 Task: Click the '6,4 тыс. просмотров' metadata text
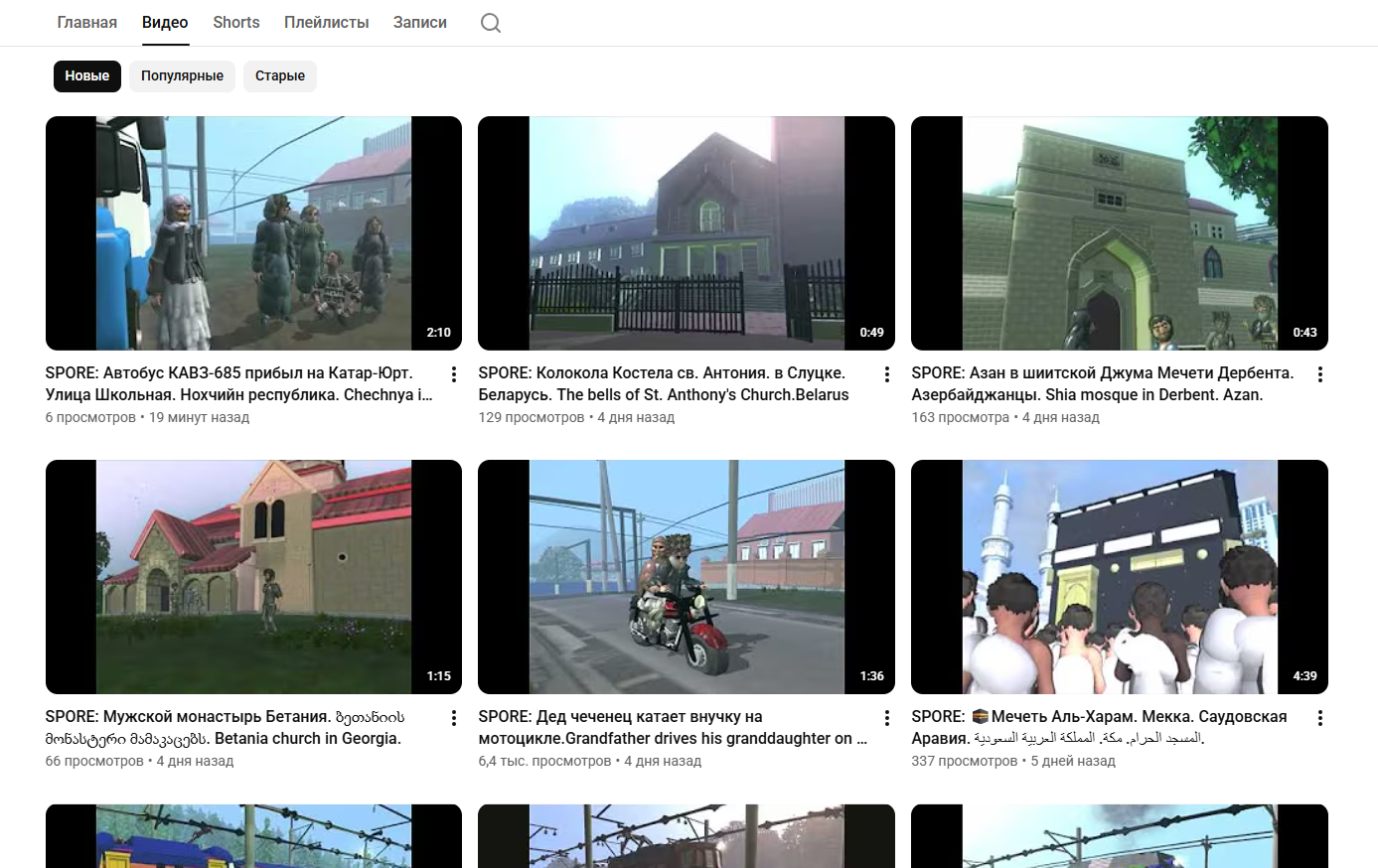(x=544, y=761)
